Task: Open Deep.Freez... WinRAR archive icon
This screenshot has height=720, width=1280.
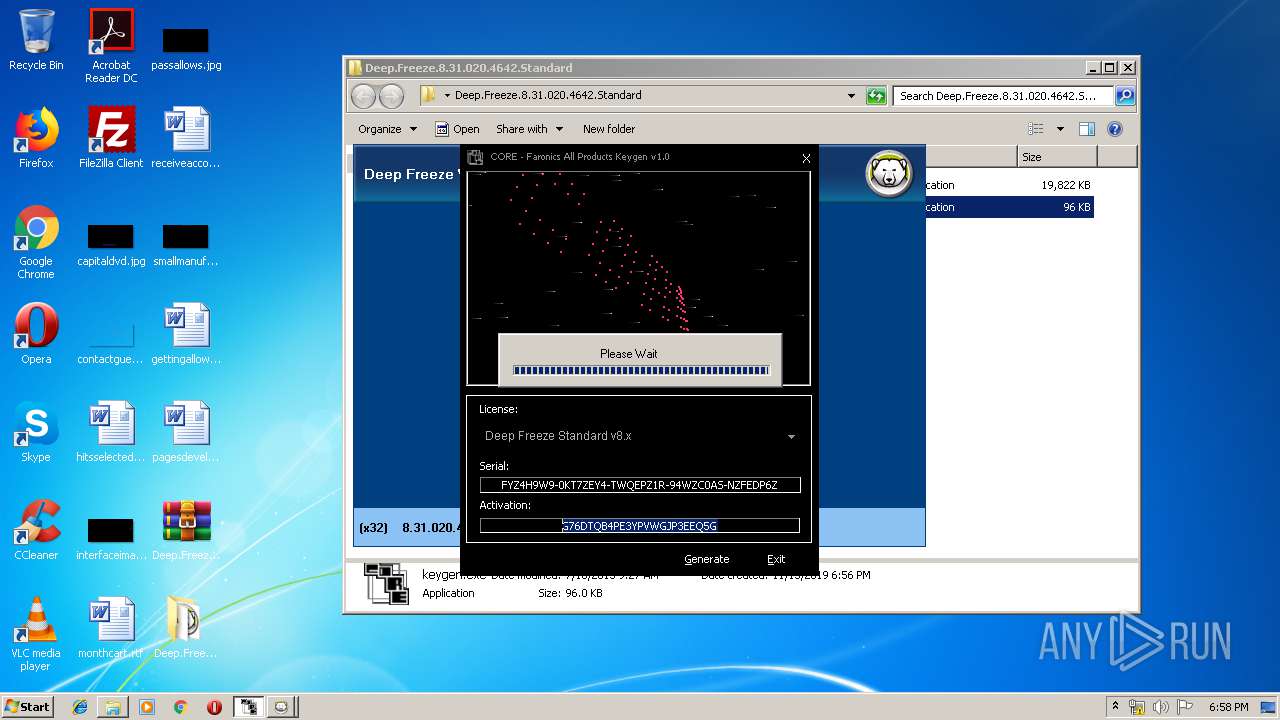Action: 186,530
